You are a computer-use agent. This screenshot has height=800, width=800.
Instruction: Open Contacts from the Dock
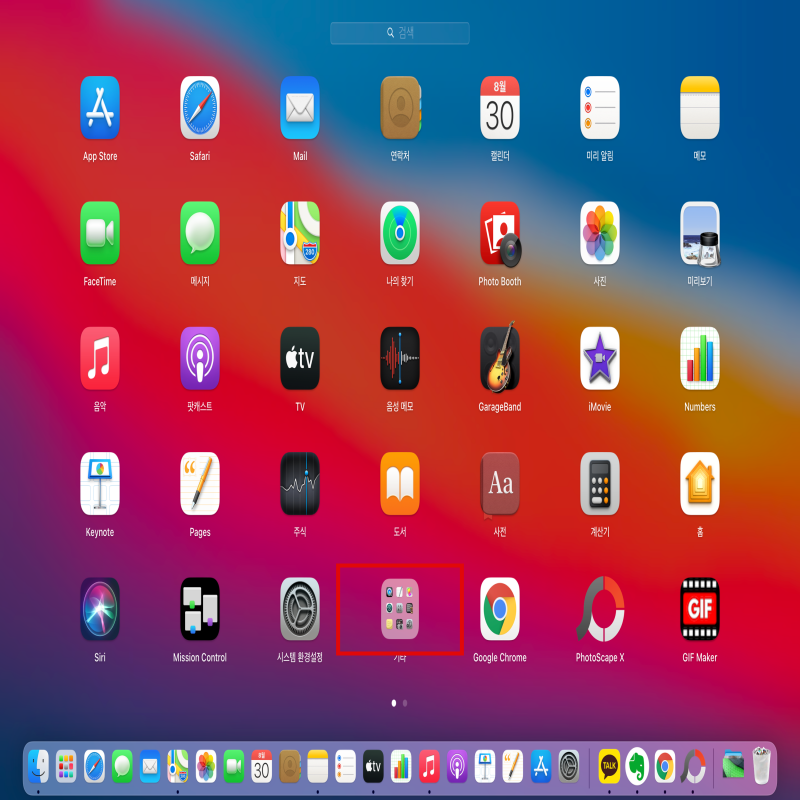pos(290,766)
